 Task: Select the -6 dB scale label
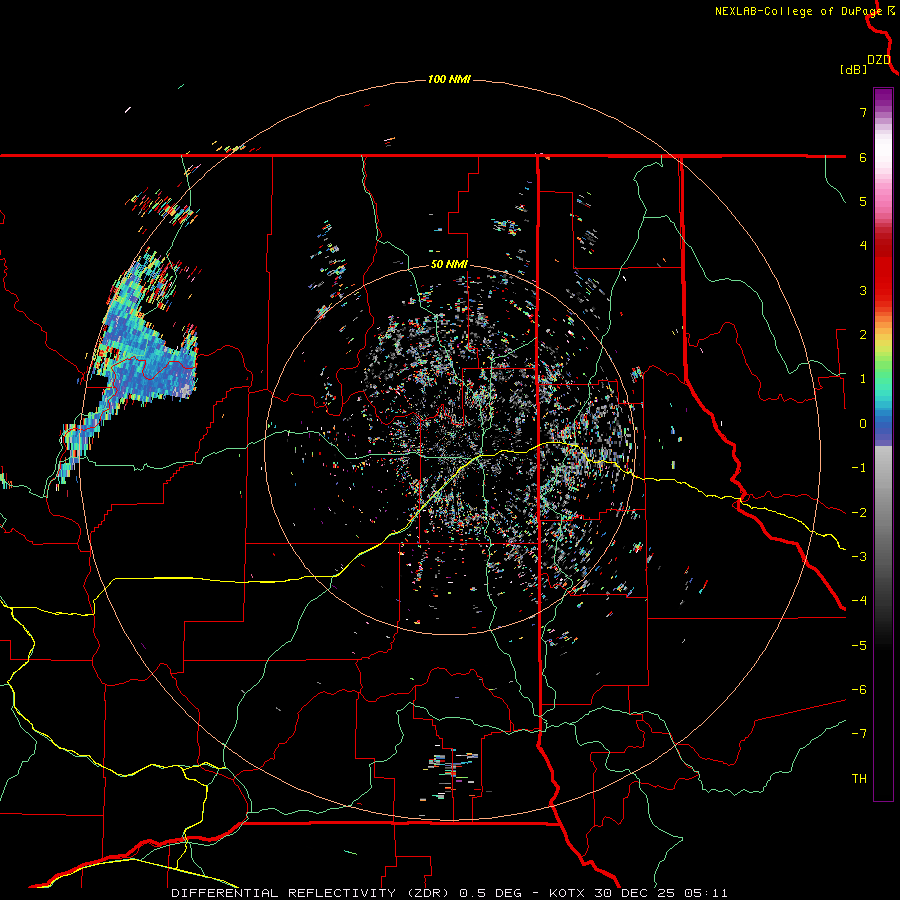point(859,690)
